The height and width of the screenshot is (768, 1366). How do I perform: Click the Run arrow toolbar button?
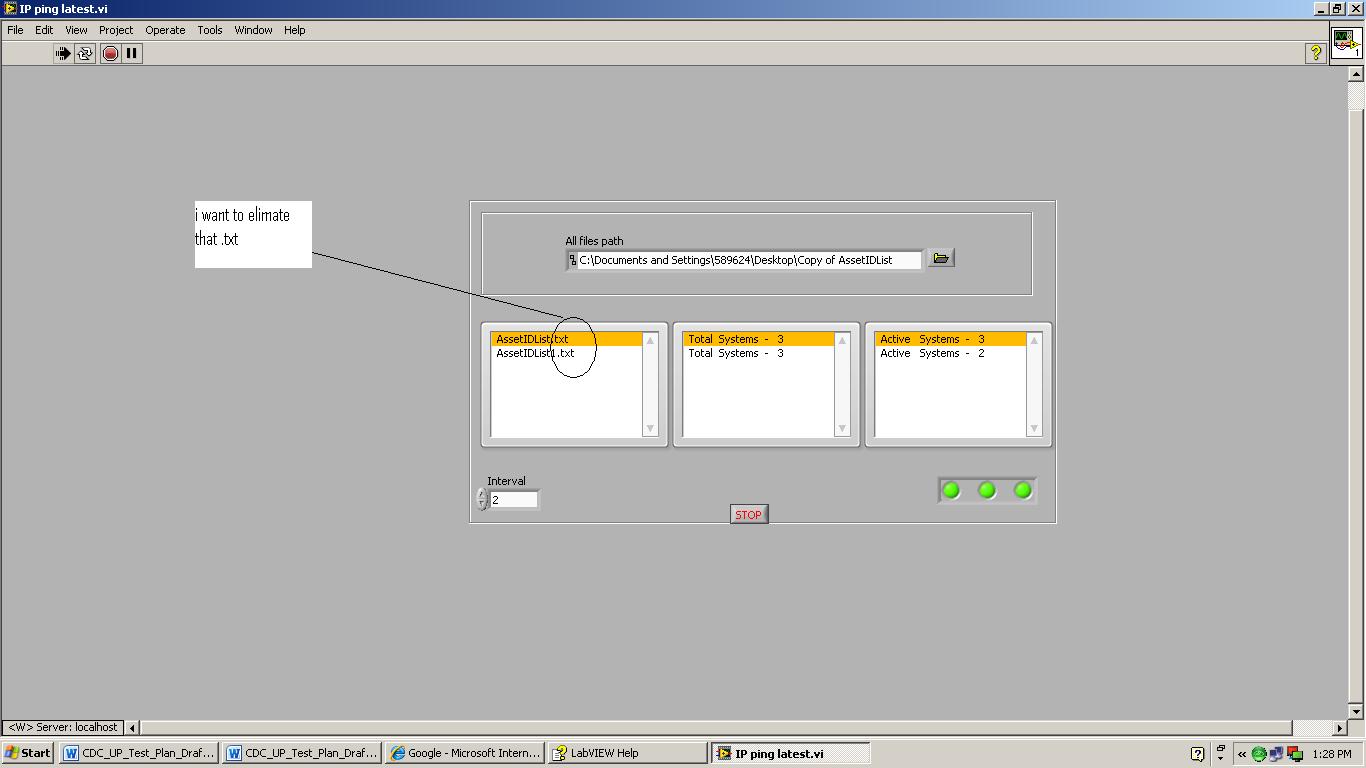pyautogui.click(x=63, y=53)
